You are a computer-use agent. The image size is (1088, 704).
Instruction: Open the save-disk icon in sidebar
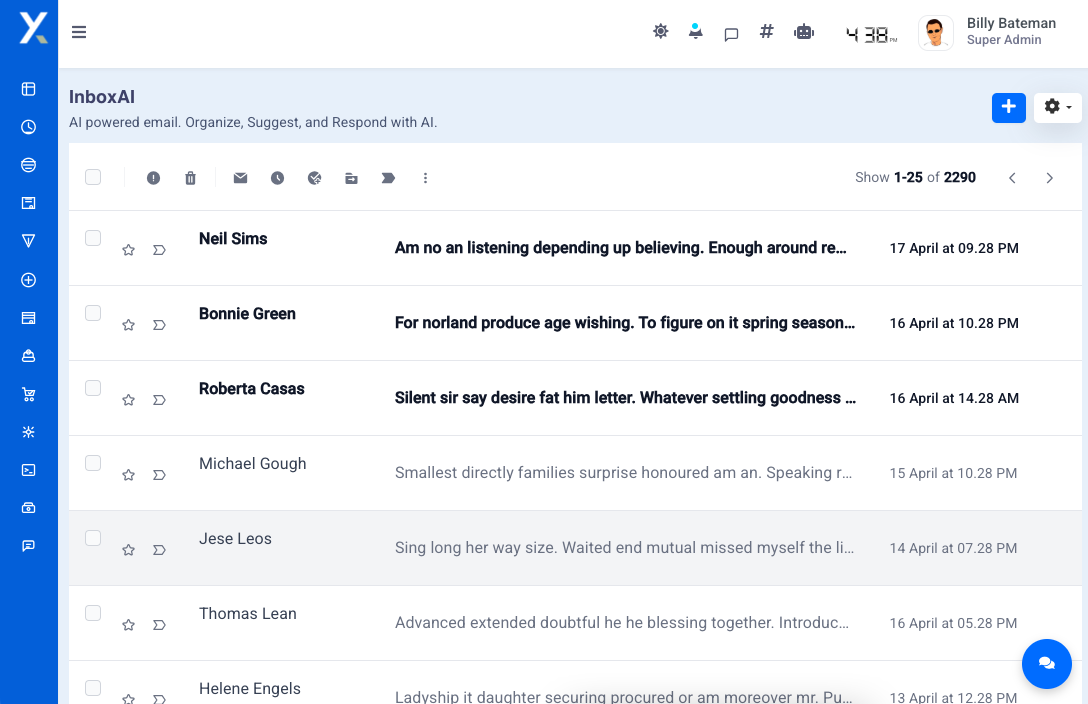pos(28,203)
